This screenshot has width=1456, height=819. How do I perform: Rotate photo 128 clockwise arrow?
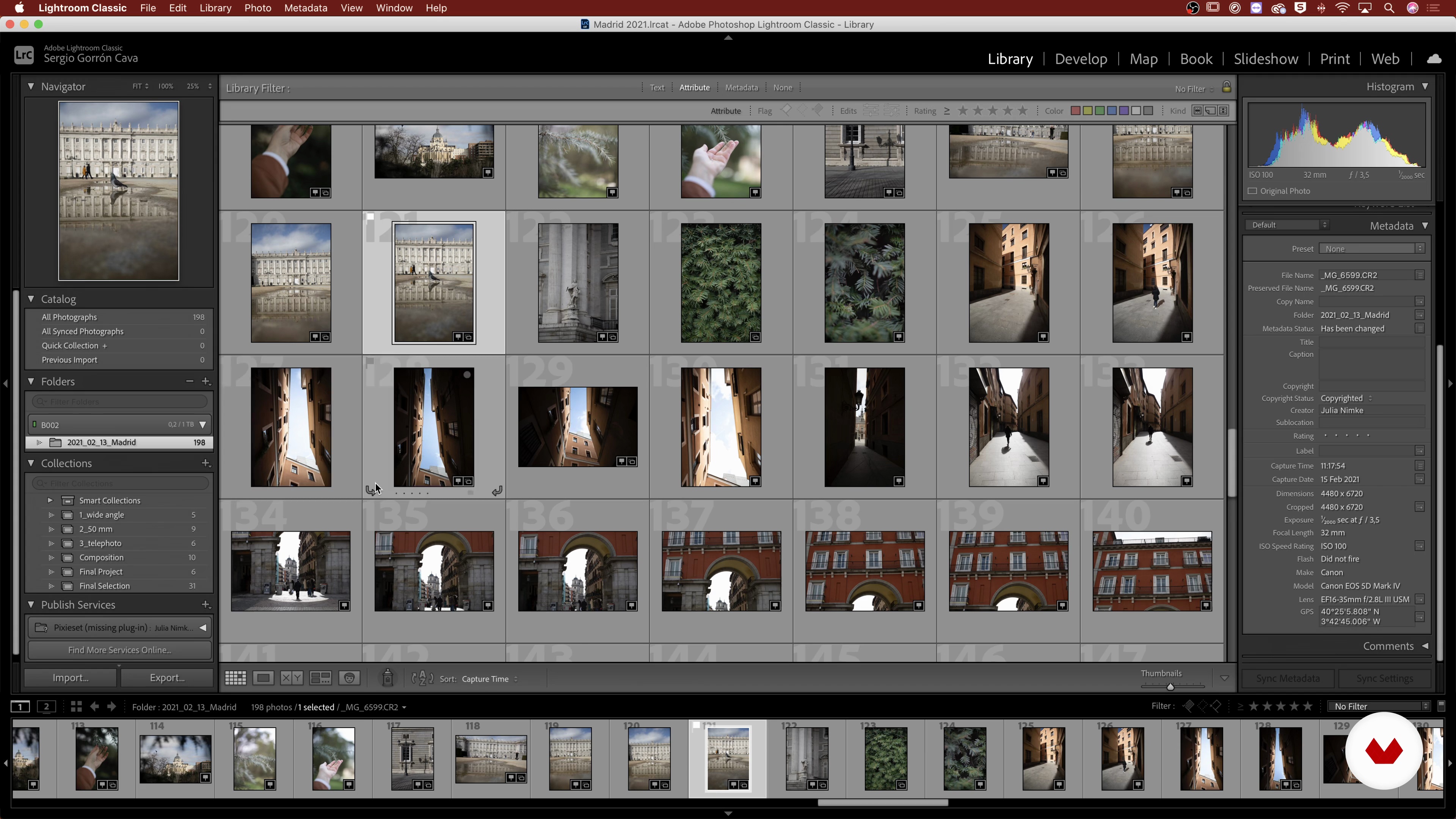click(x=497, y=491)
